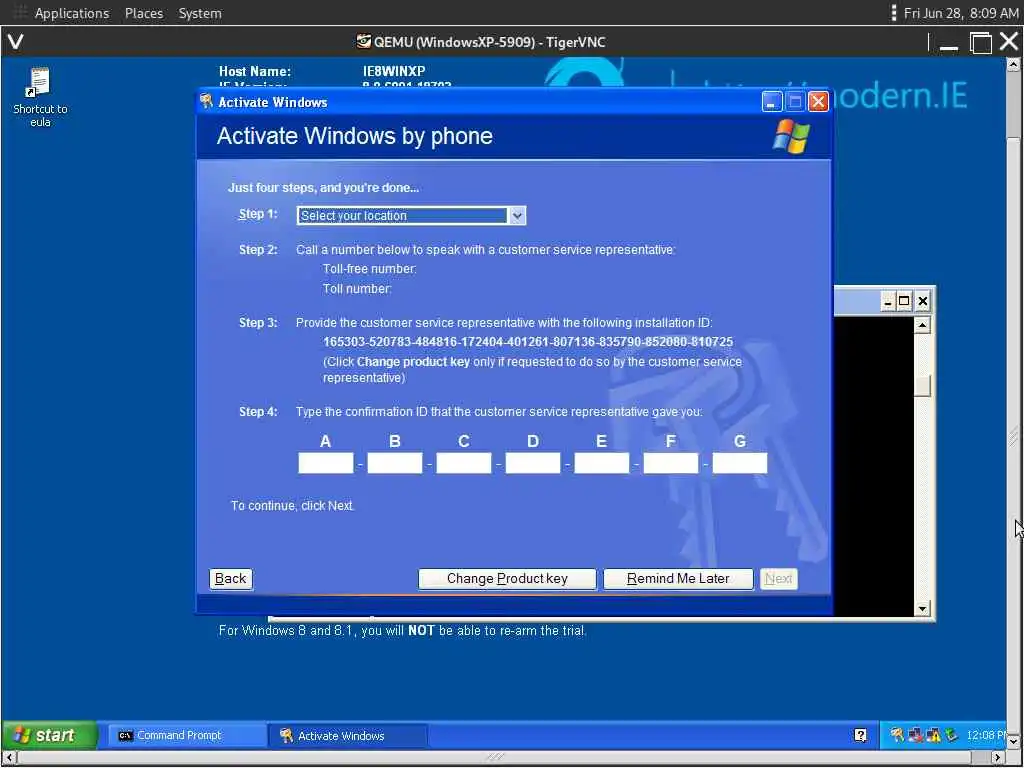Click the Fri Jun 28 date and time

tap(961, 13)
